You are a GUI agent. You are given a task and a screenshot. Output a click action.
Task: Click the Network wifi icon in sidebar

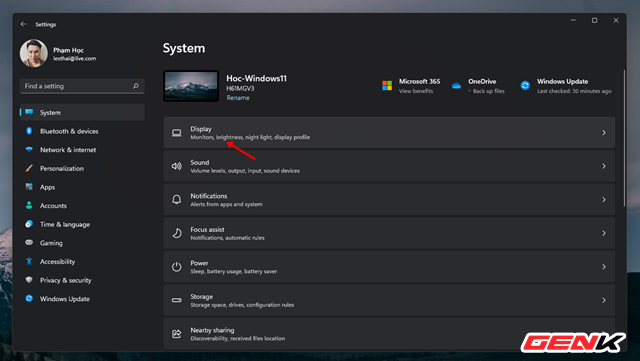[x=29, y=149]
